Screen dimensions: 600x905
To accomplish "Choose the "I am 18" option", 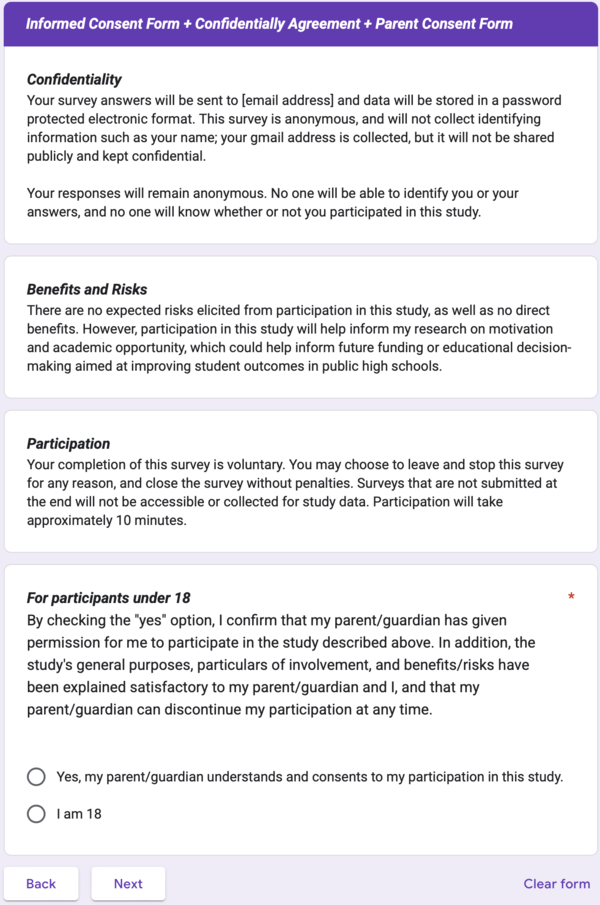I will pos(36,814).
